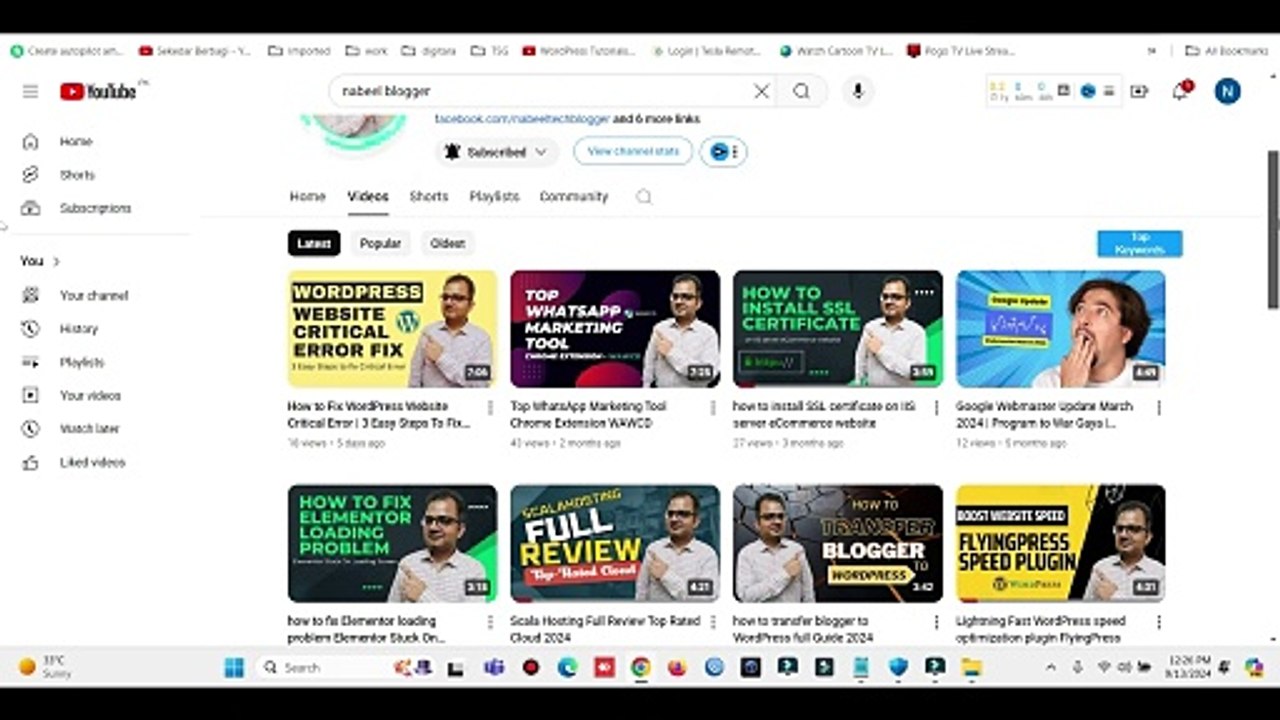Image resolution: width=1280 pixels, height=720 pixels.
Task: Expand the You section chevron
Action: click(56, 261)
